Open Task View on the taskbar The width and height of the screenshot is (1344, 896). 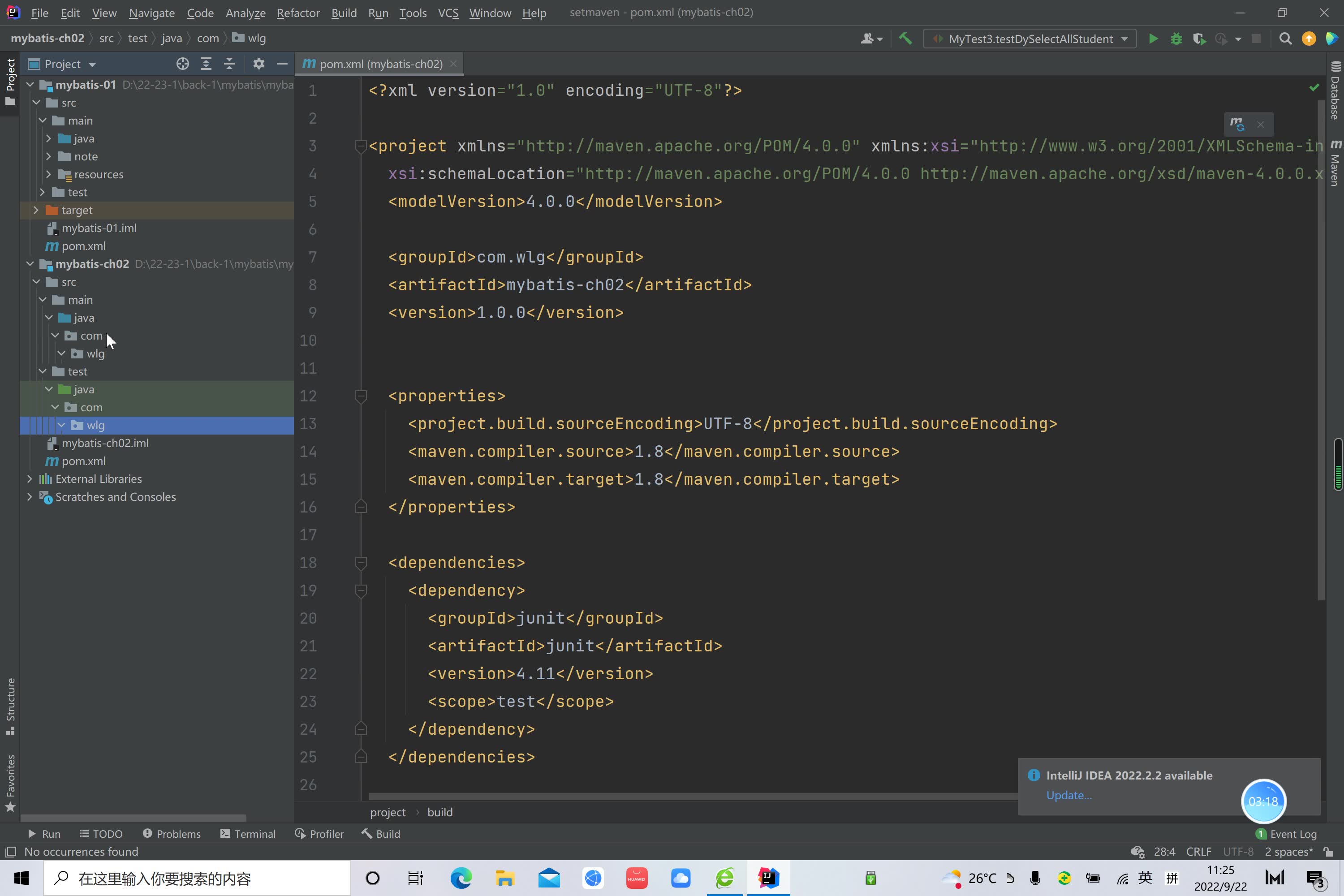click(x=415, y=878)
